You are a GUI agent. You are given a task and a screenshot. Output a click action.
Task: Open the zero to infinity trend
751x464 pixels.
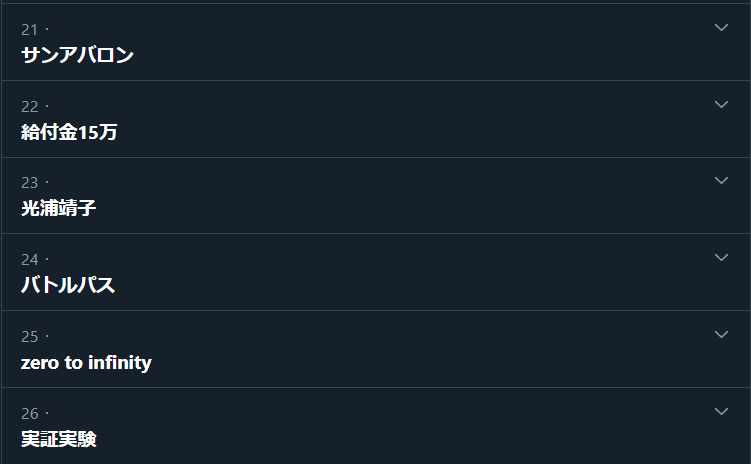[x=86, y=363]
